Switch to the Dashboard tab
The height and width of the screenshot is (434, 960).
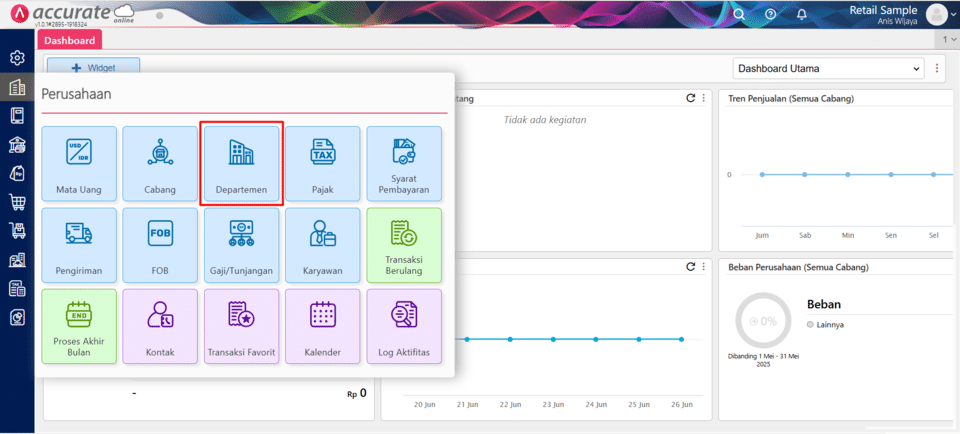coord(69,41)
